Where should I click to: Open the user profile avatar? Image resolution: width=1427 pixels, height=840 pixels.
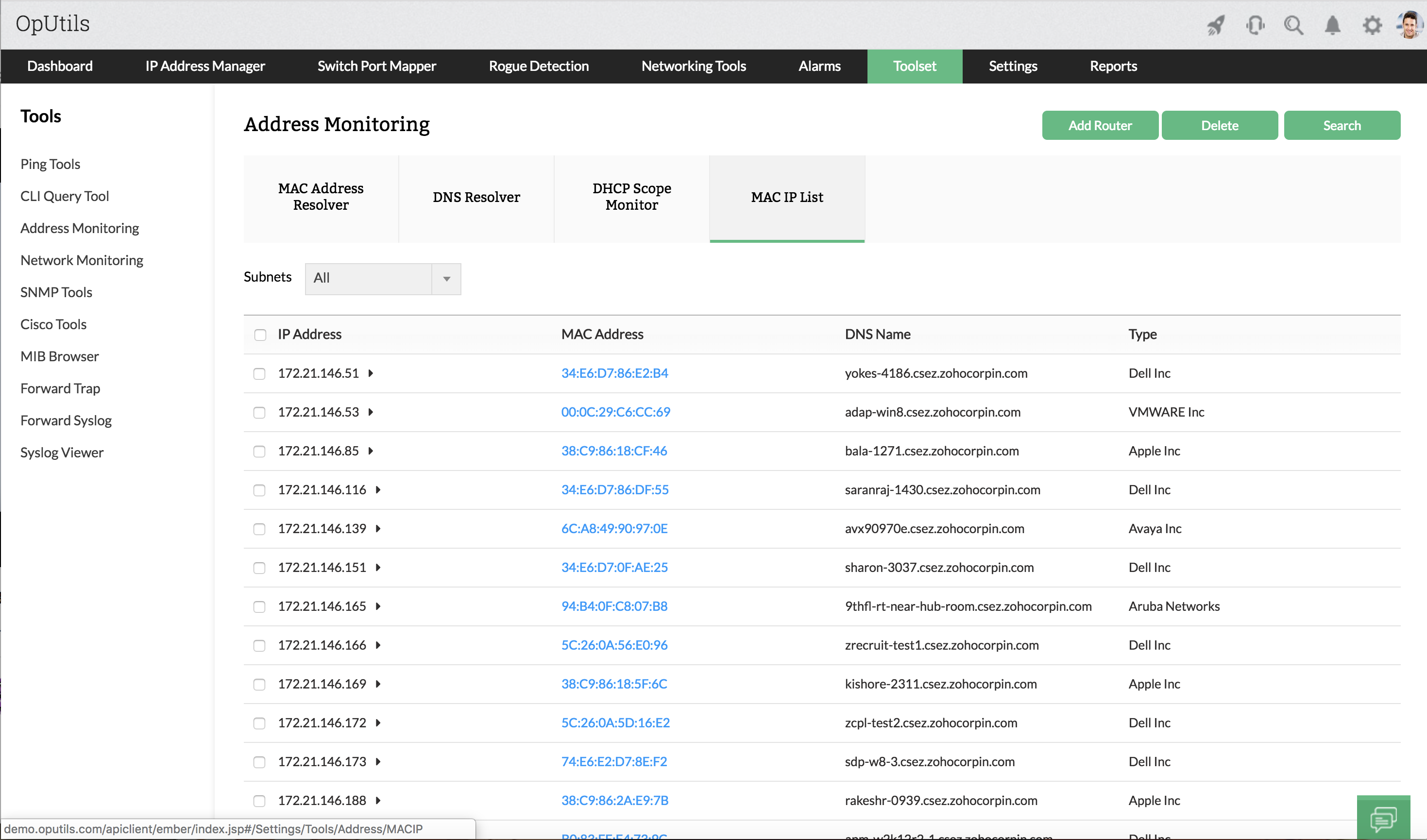(1410, 25)
